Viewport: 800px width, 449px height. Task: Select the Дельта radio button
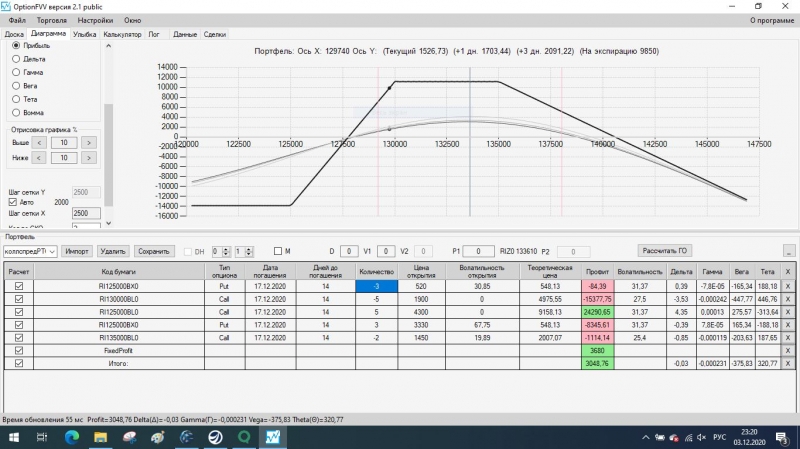pos(16,59)
